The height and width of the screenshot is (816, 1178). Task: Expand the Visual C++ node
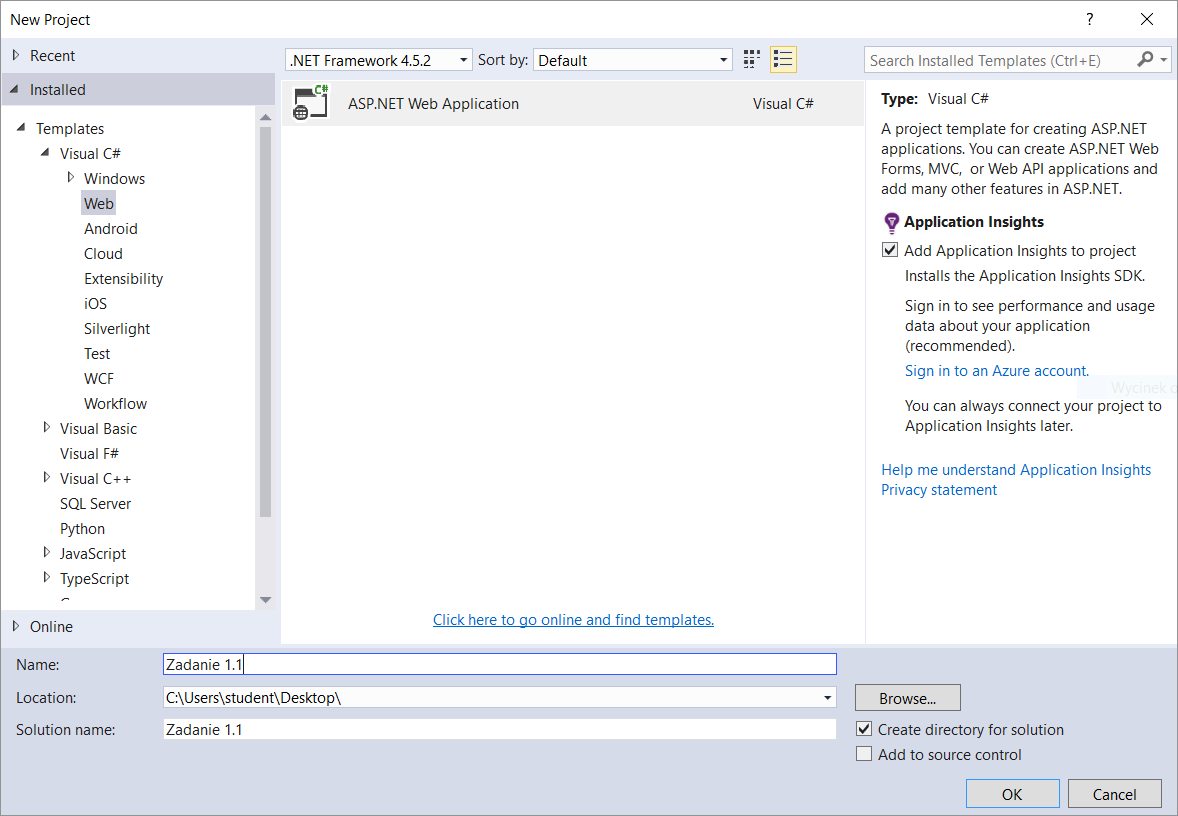(47, 478)
